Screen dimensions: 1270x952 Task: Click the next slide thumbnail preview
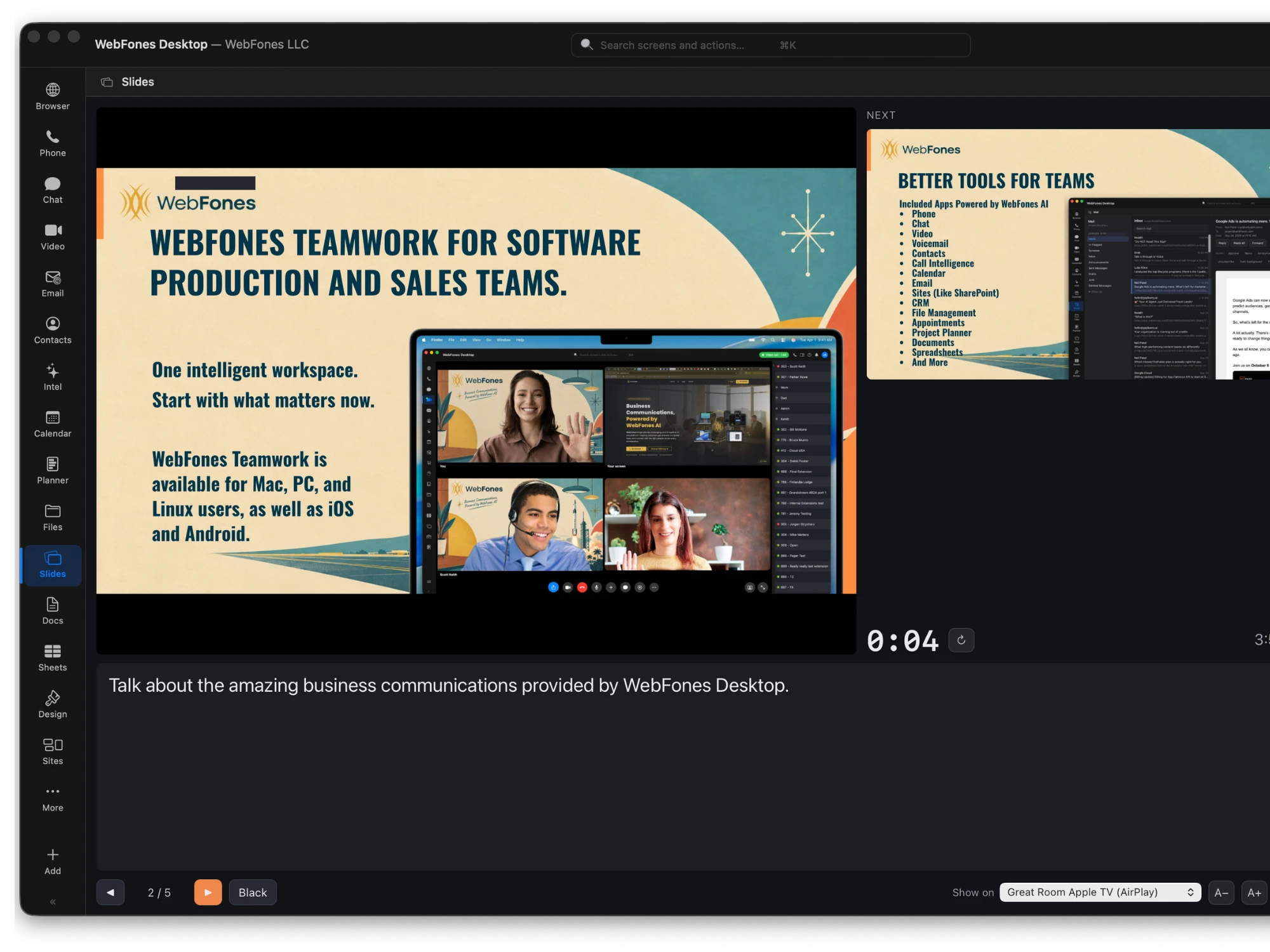click(1068, 255)
